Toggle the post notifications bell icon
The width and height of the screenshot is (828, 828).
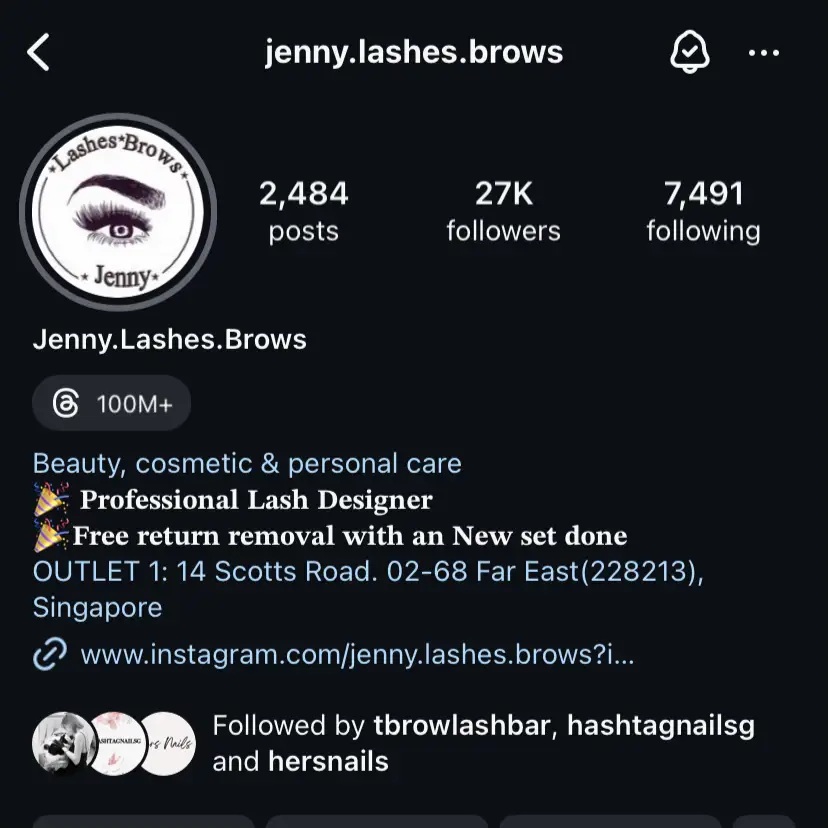coord(689,52)
